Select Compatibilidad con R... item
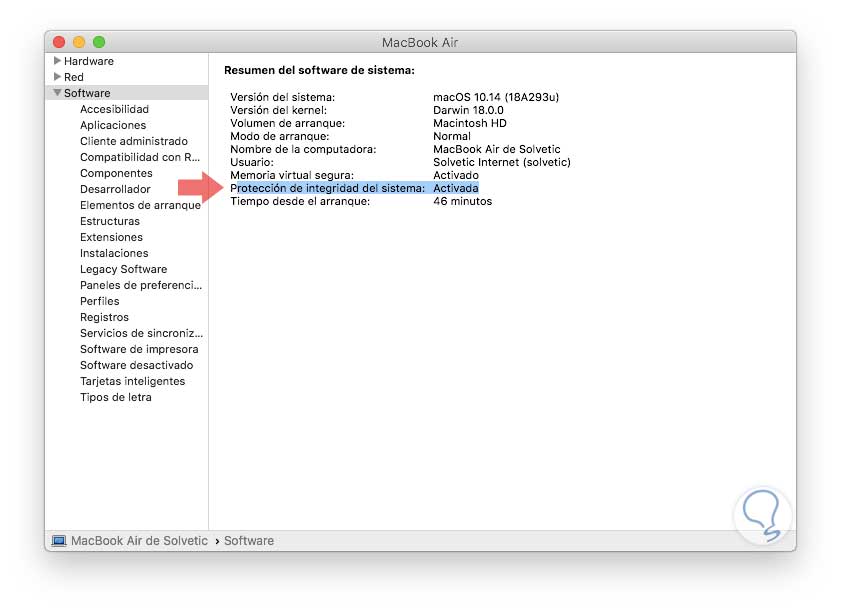The image size is (841, 610). 139,157
